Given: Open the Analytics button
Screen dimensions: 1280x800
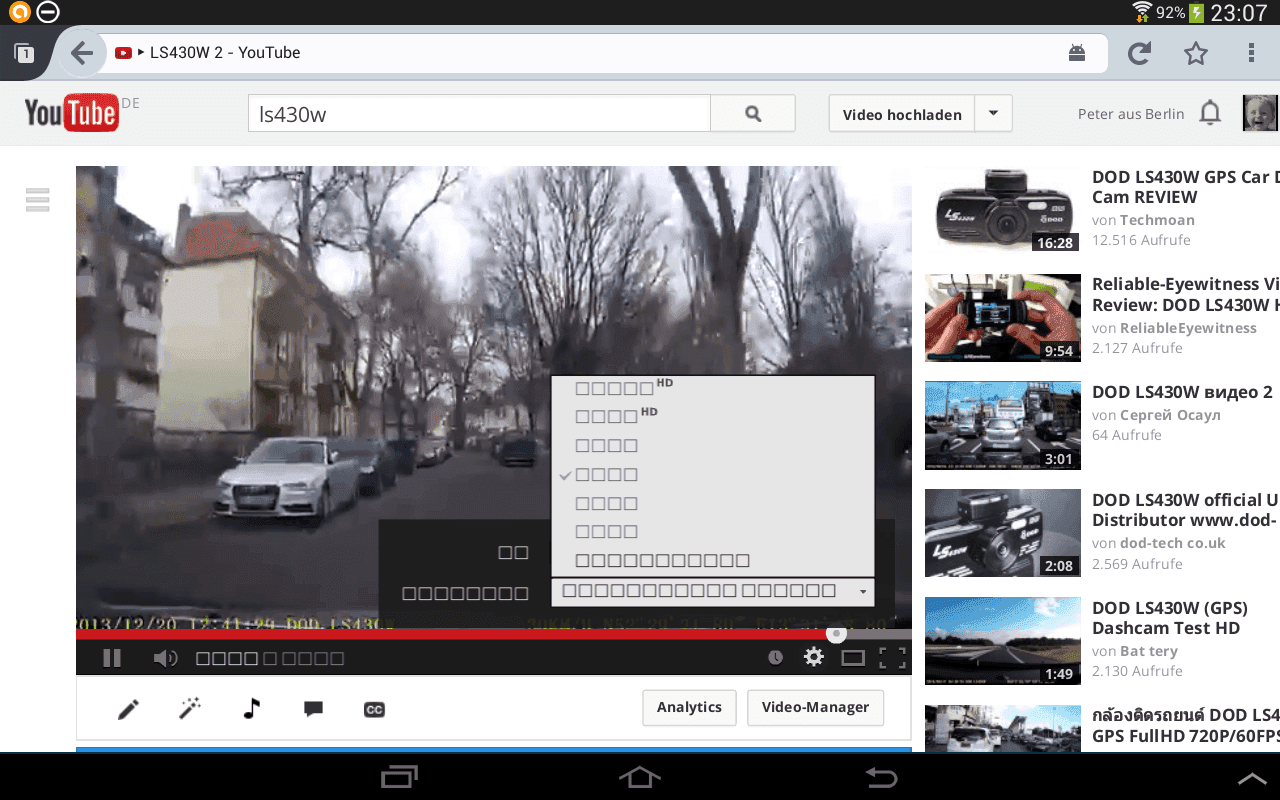Looking at the screenshot, I should coord(689,707).
